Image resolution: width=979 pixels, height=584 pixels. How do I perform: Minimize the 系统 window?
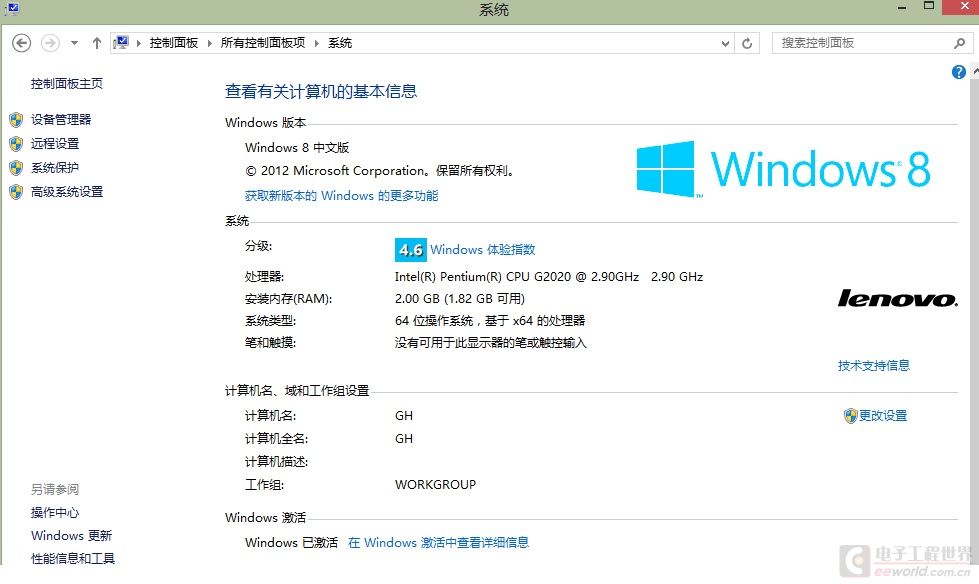(902, 7)
